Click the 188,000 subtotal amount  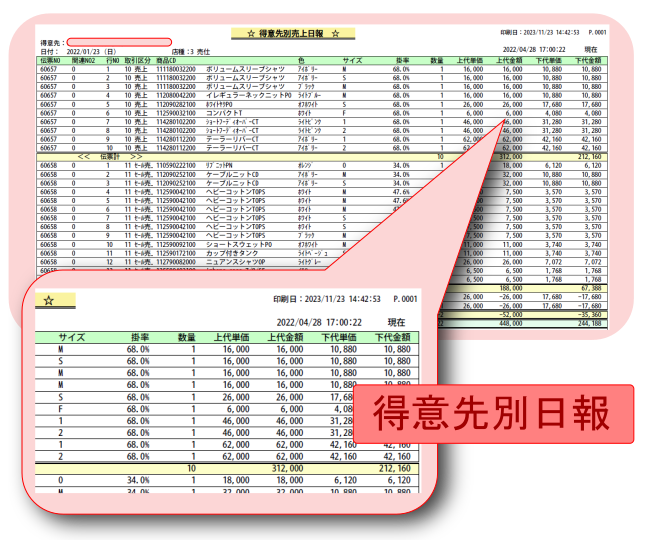511,288
